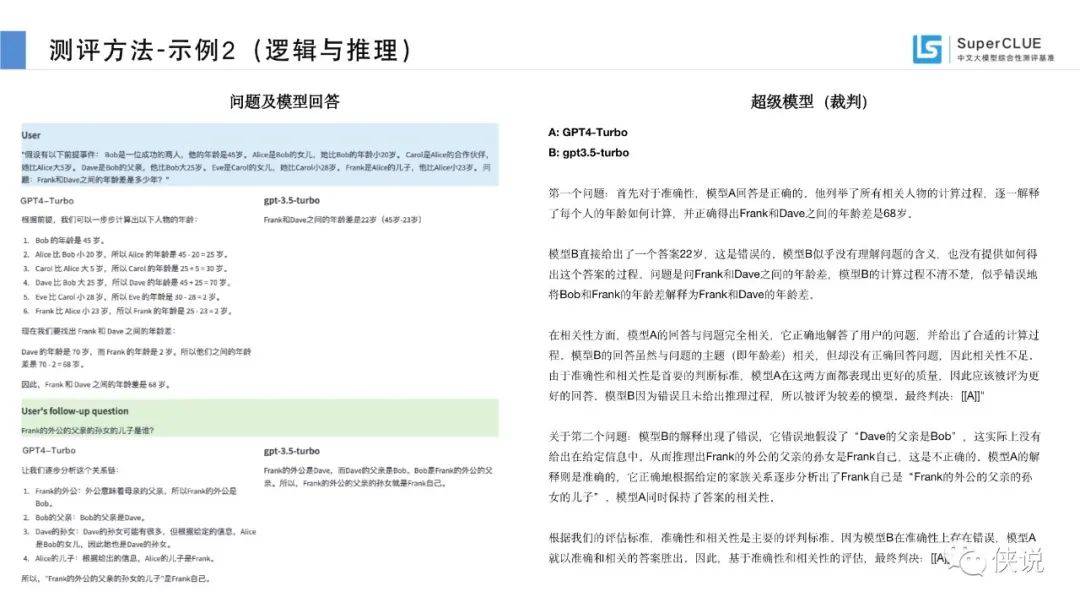Image resolution: width=1080 pixels, height=608 pixels.
Task: Select the slide title "测评方法-示例2（逻辑与推理）"
Action: (x=231, y=50)
